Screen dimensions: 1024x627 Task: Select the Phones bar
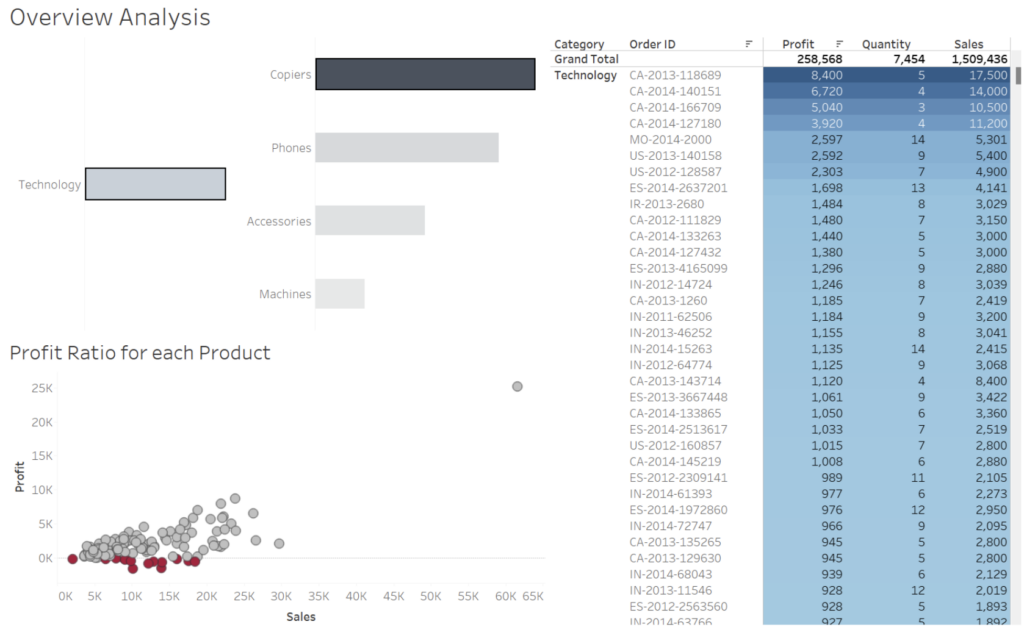pos(405,147)
